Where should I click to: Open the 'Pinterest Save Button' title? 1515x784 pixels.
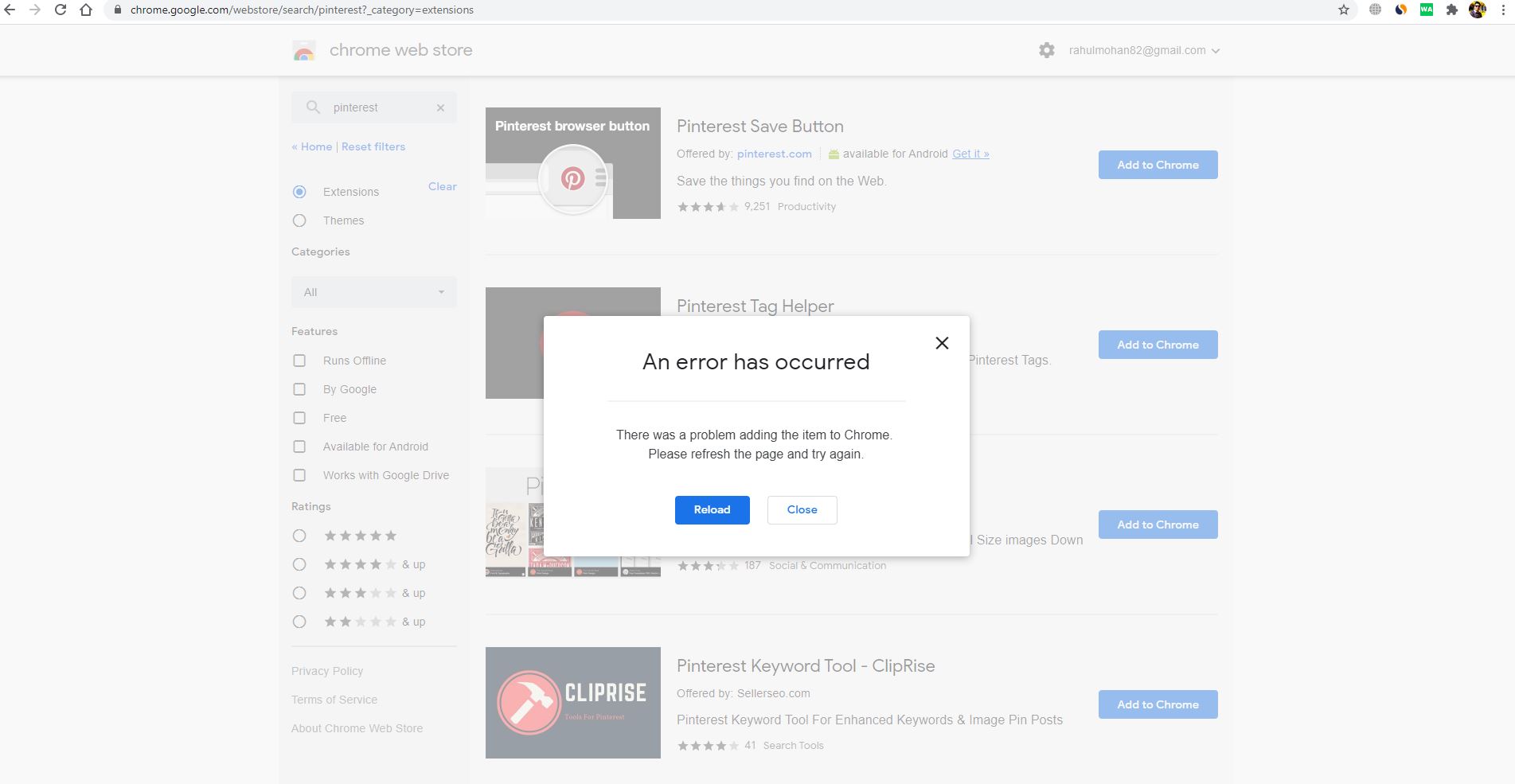(x=760, y=127)
